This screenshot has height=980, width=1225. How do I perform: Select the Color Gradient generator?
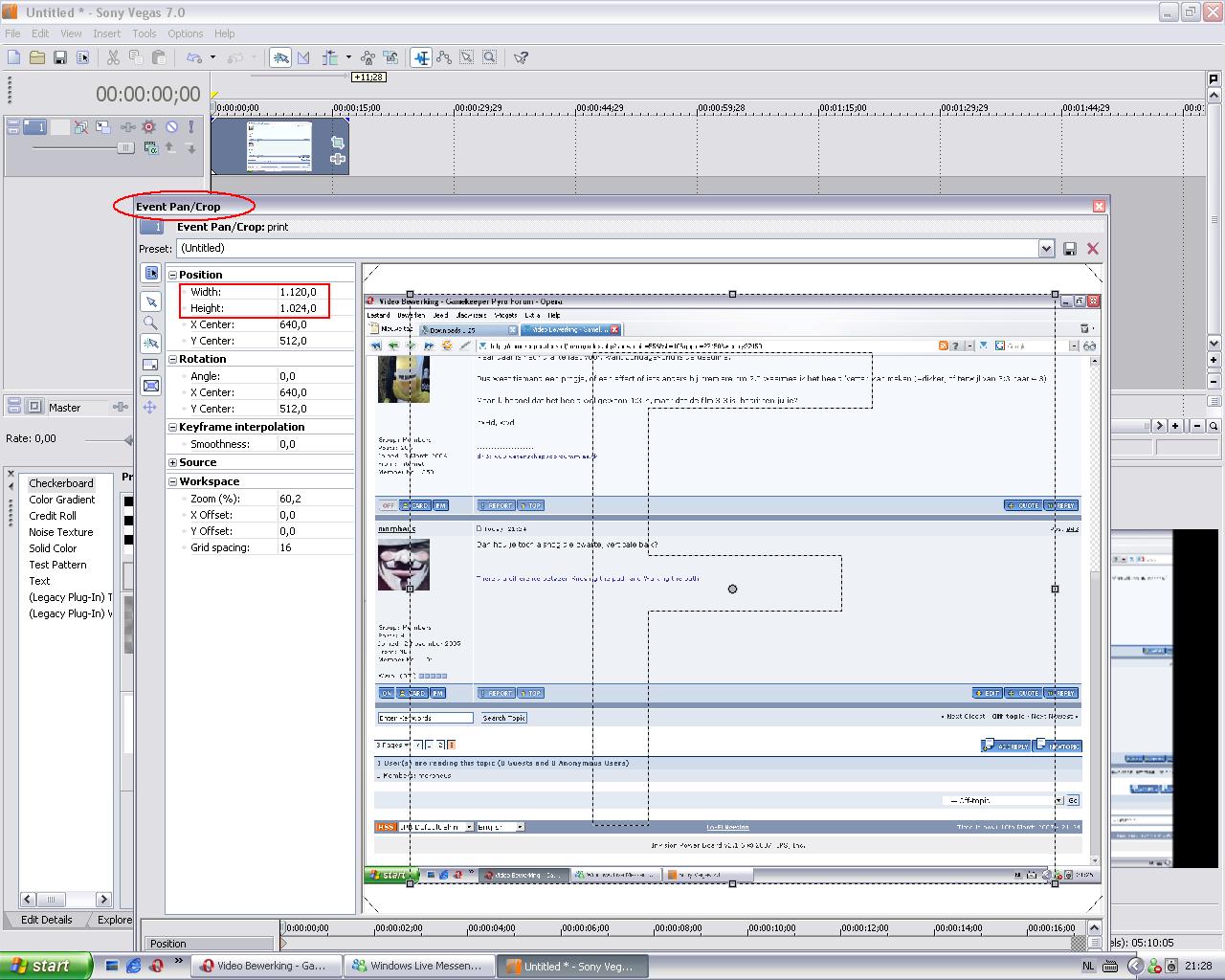point(62,500)
